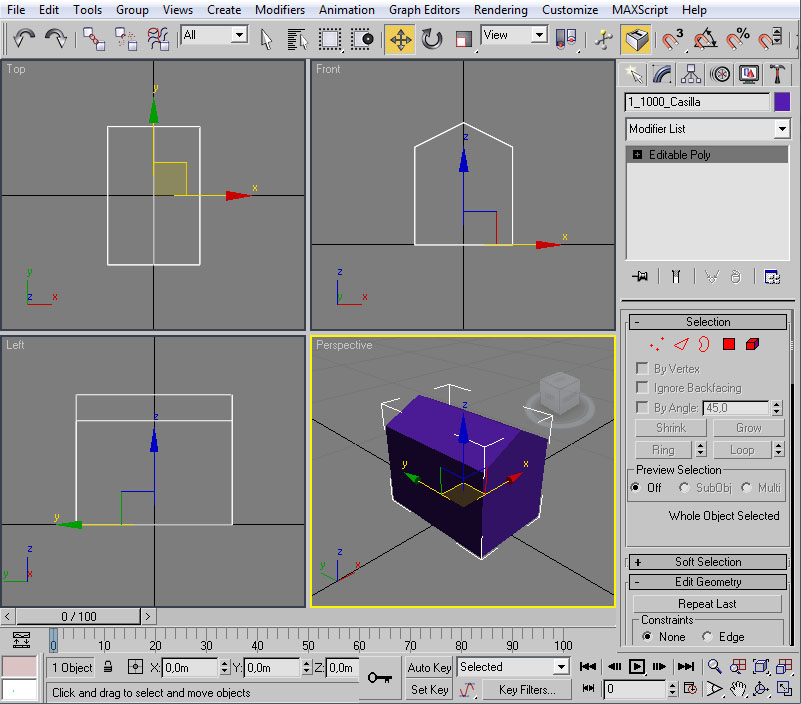This screenshot has width=801, height=704.
Task: Enable the Ignore Backfacing checkbox
Action: 642,388
